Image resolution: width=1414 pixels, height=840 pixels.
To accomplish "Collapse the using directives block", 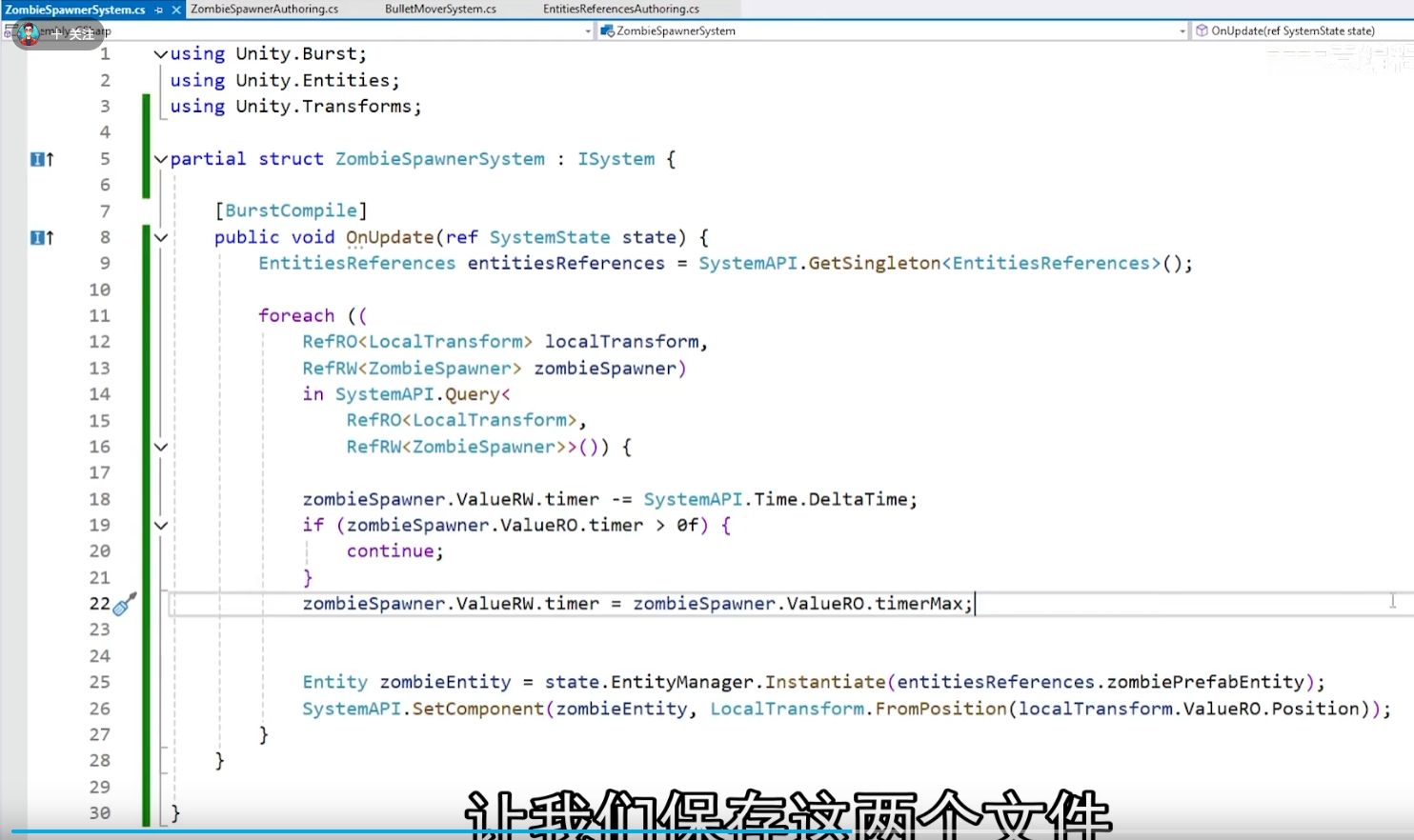I will pos(161,54).
